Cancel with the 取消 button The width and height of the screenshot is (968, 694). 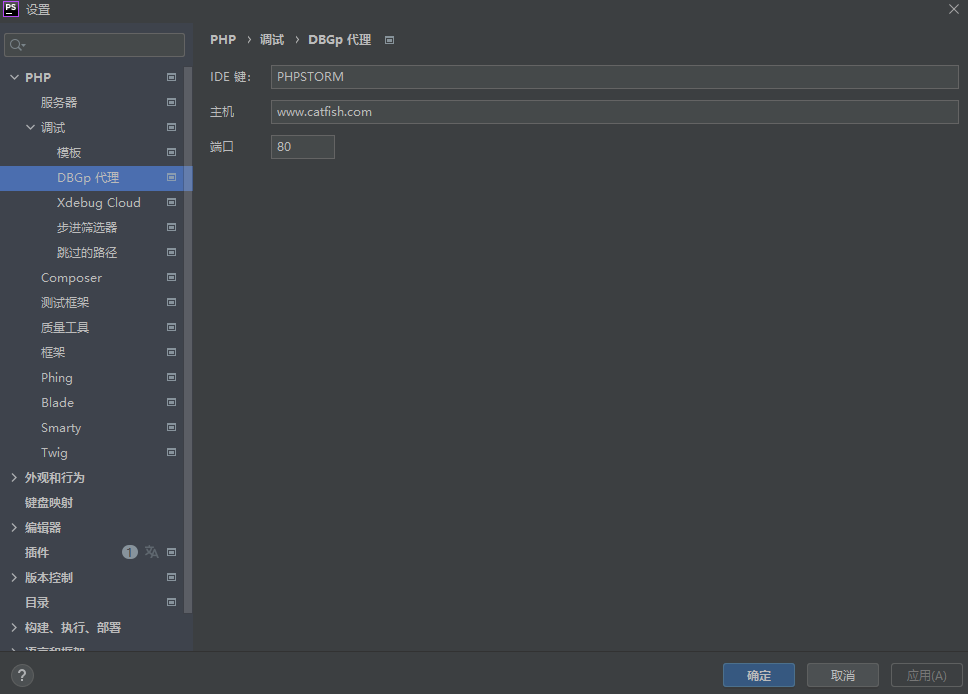[843, 675]
